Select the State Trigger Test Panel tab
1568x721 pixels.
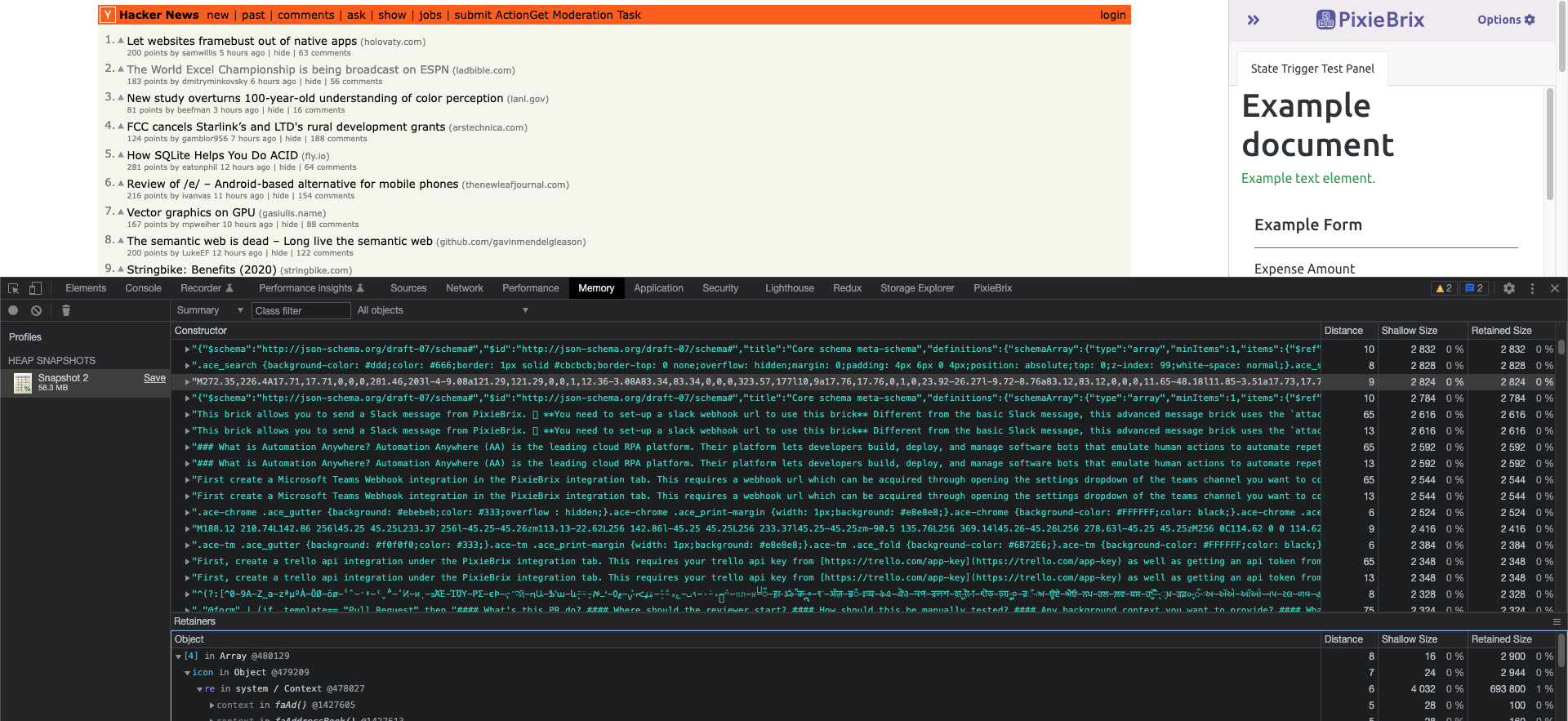point(1312,69)
